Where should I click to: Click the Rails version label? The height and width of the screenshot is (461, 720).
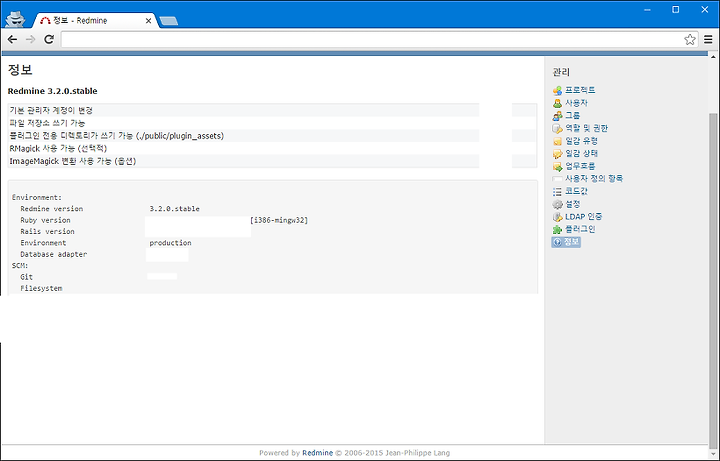pyautogui.click(x=47, y=231)
